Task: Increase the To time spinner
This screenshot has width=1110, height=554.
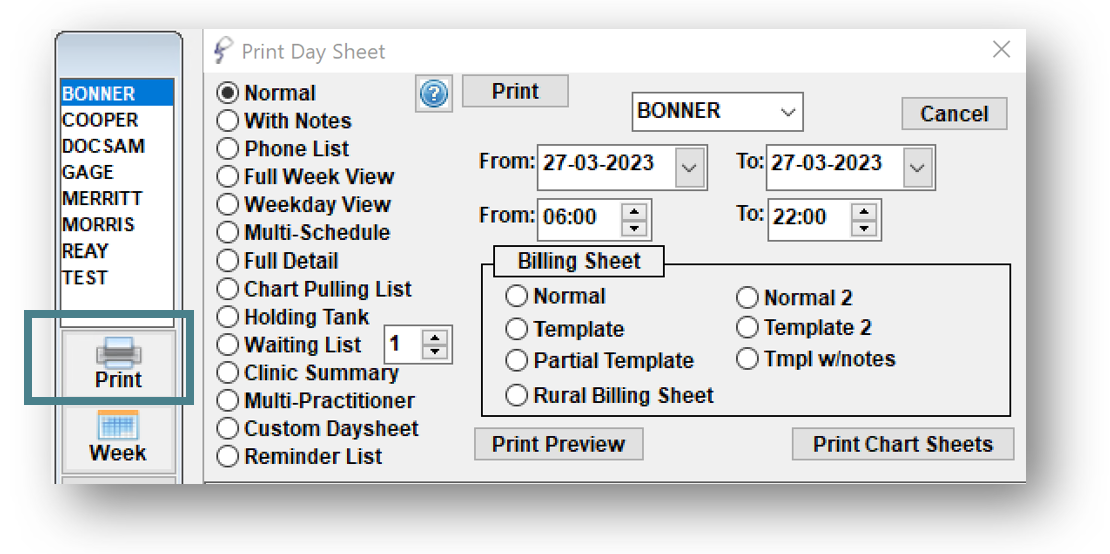Action: click(864, 212)
